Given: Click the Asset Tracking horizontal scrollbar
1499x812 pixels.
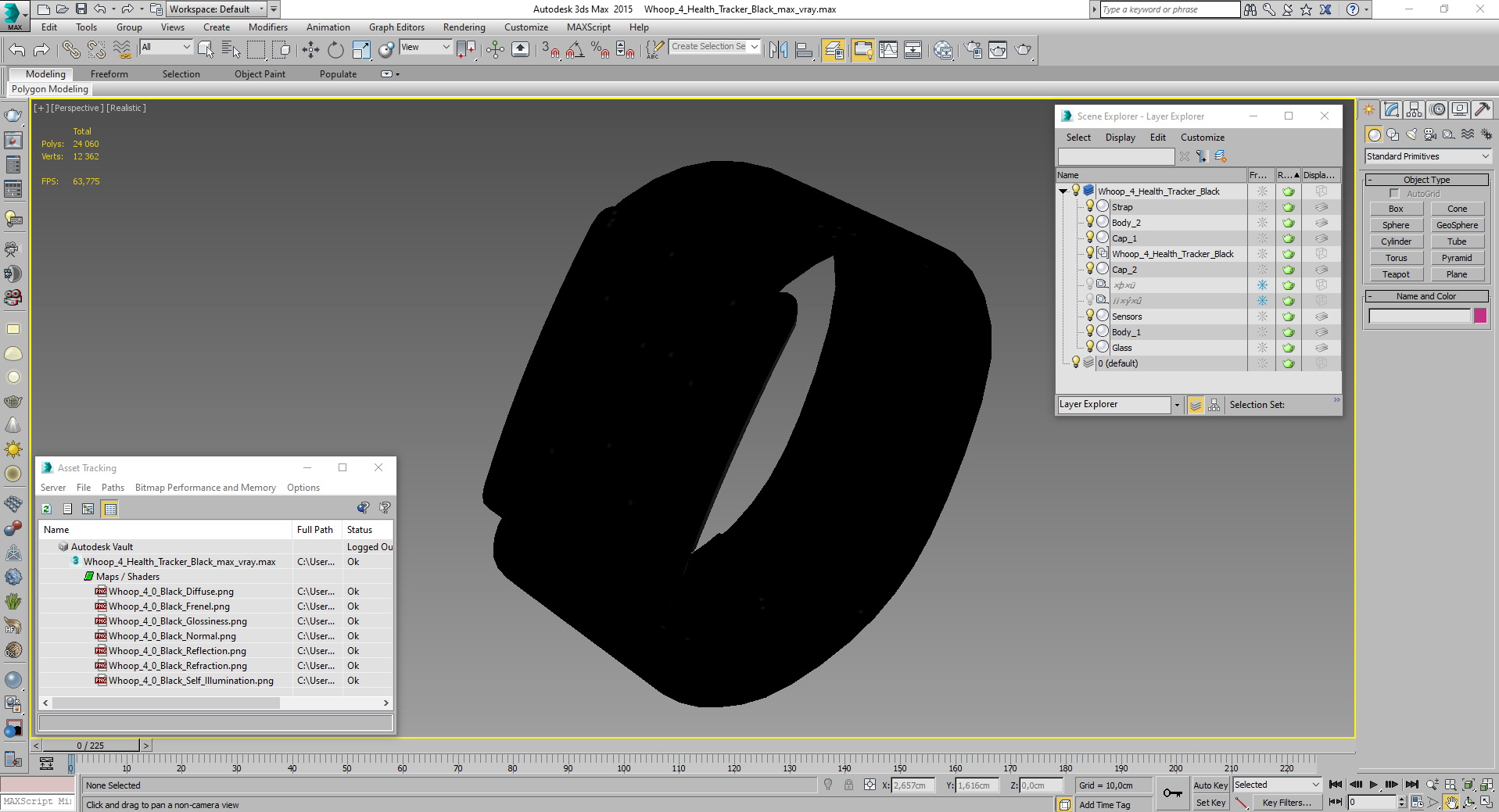Looking at the screenshot, I should pyautogui.click(x=166, y=703).
